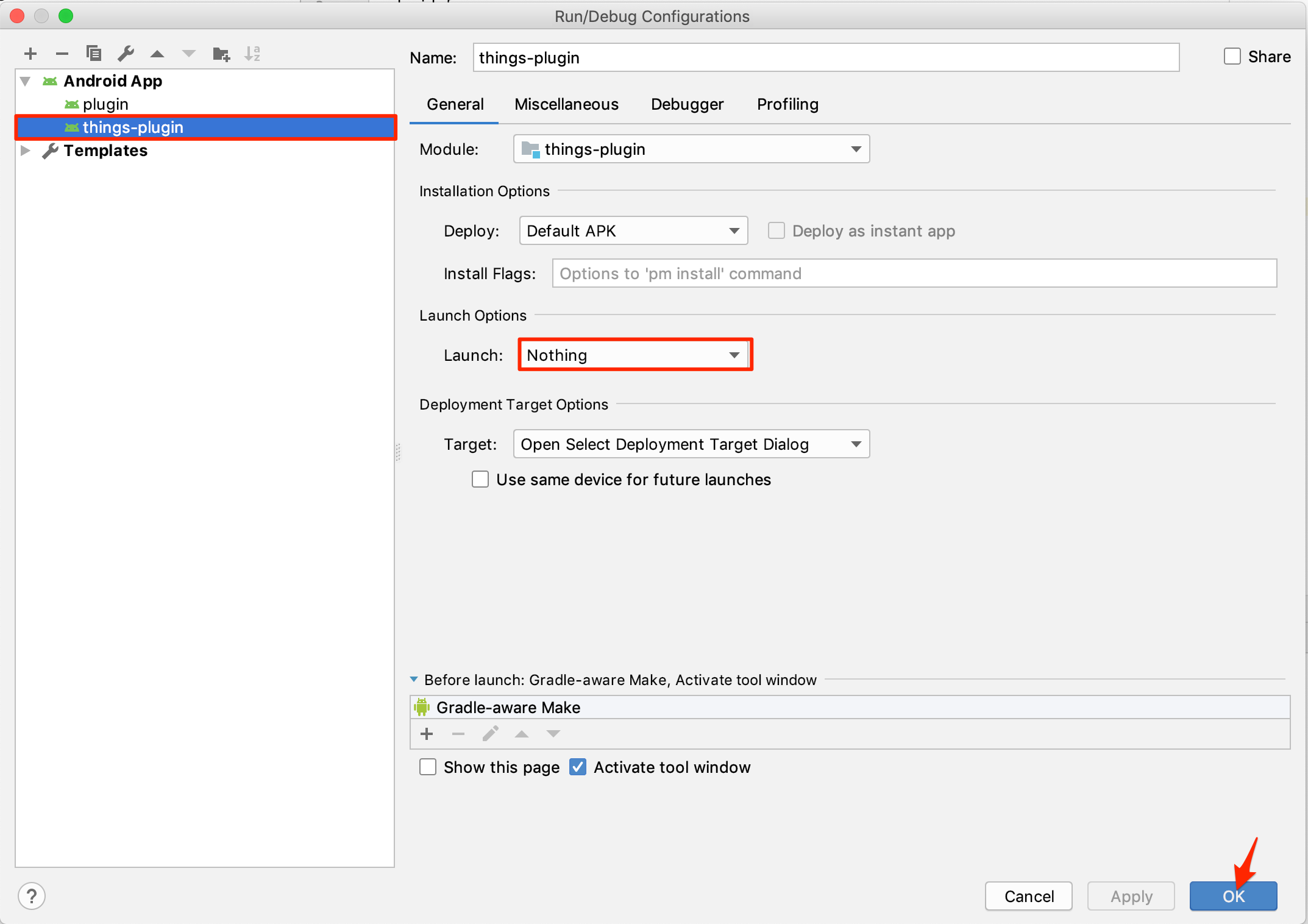Click the add new configuration plus icon

(30, 54)
